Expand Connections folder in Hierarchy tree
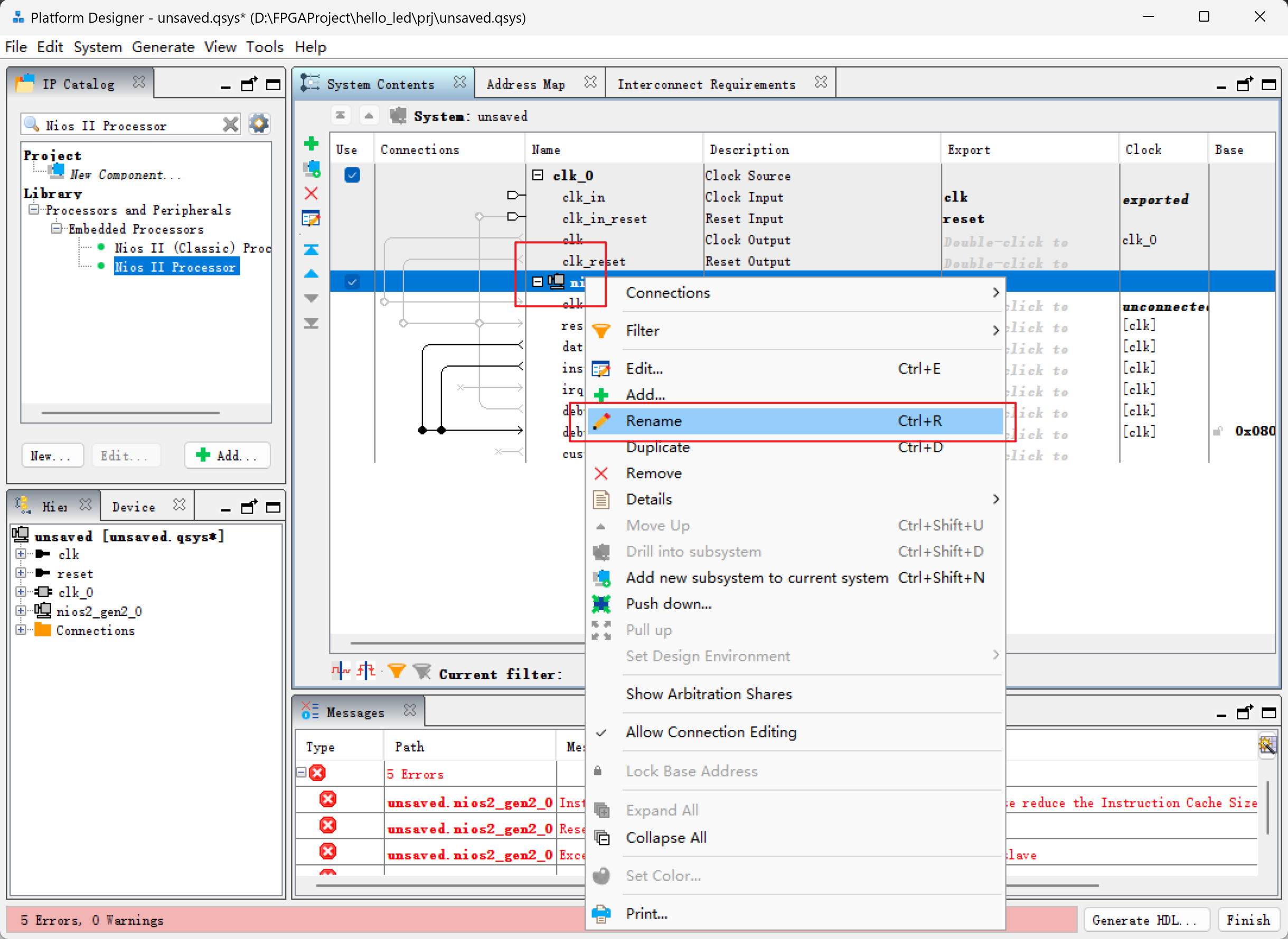The width and height of the screenshot is (1288, 939). pyautogui.click(x=21, y=630)
